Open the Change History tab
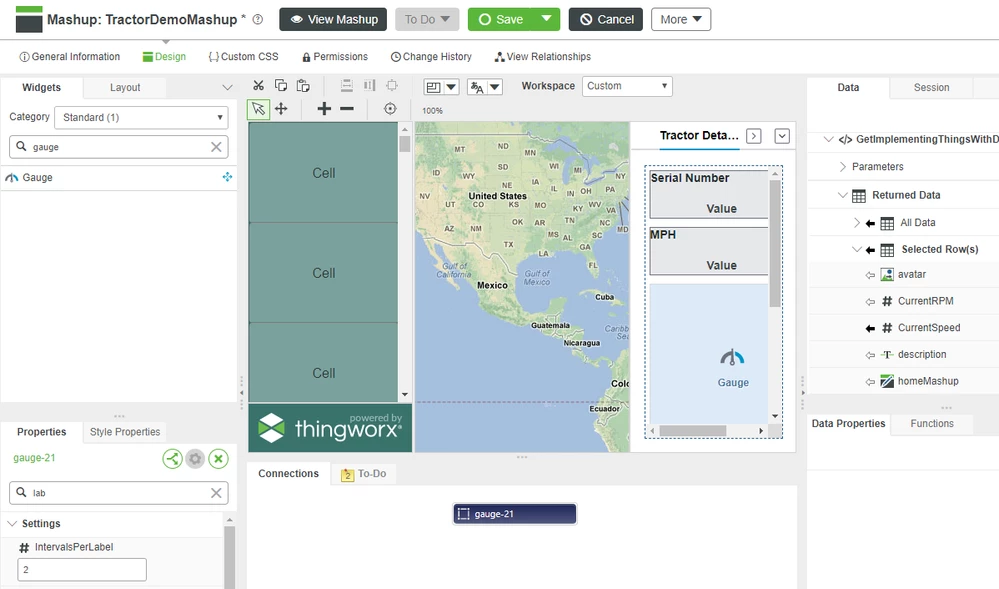Image resolution: width=999 pixels, height=589 pixels. point(431,57)
